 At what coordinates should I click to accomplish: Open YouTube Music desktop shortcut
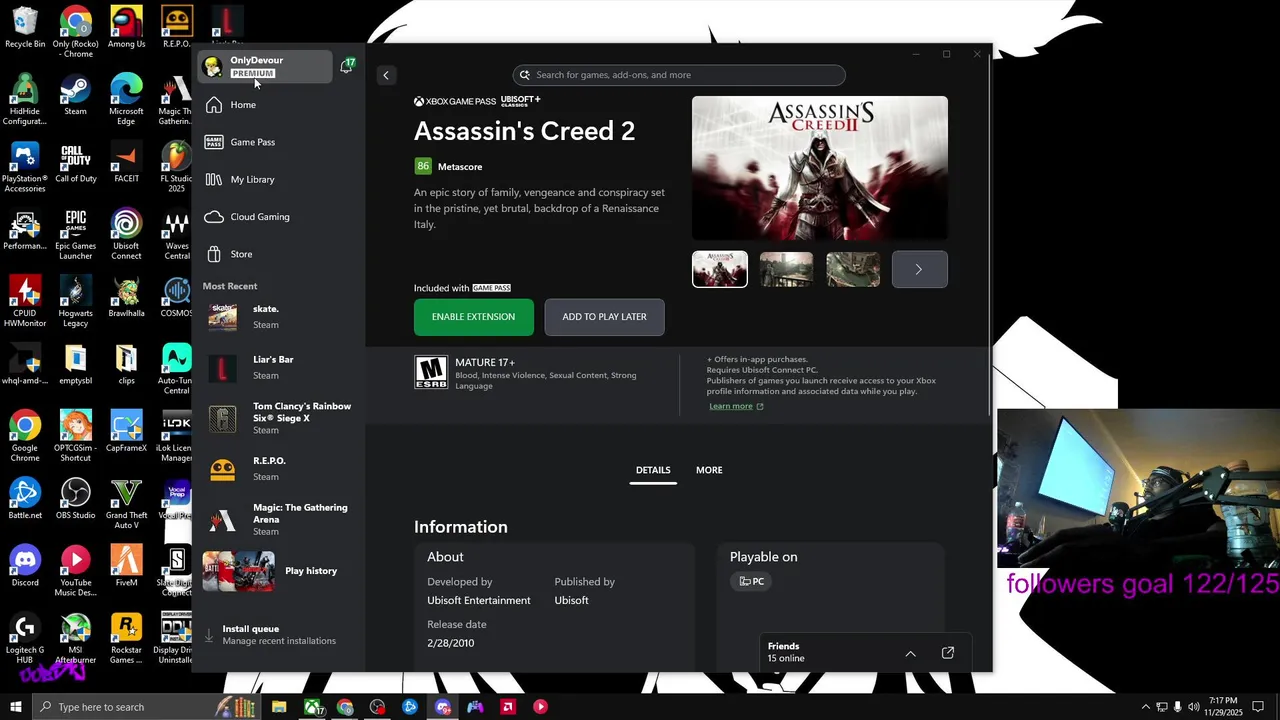(75, 571)
